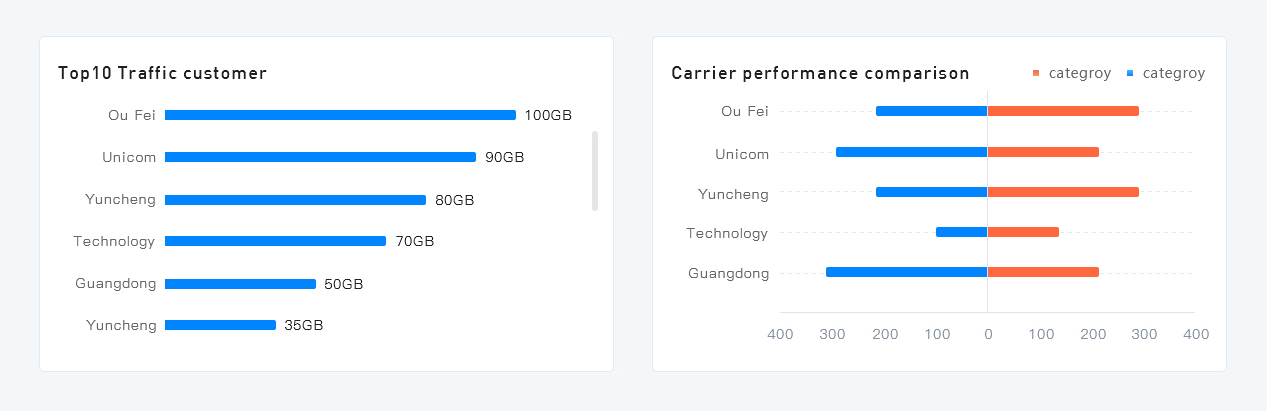The image size is (1267, 411).
Task: Click the Technology 70GB traffic bar
Action: pos(275,241)
